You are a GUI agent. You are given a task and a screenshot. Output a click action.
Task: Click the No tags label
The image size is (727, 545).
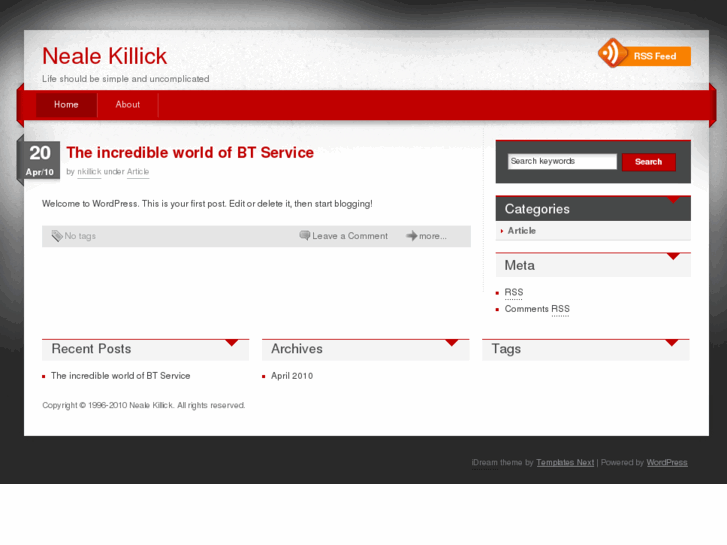[80, 236]
